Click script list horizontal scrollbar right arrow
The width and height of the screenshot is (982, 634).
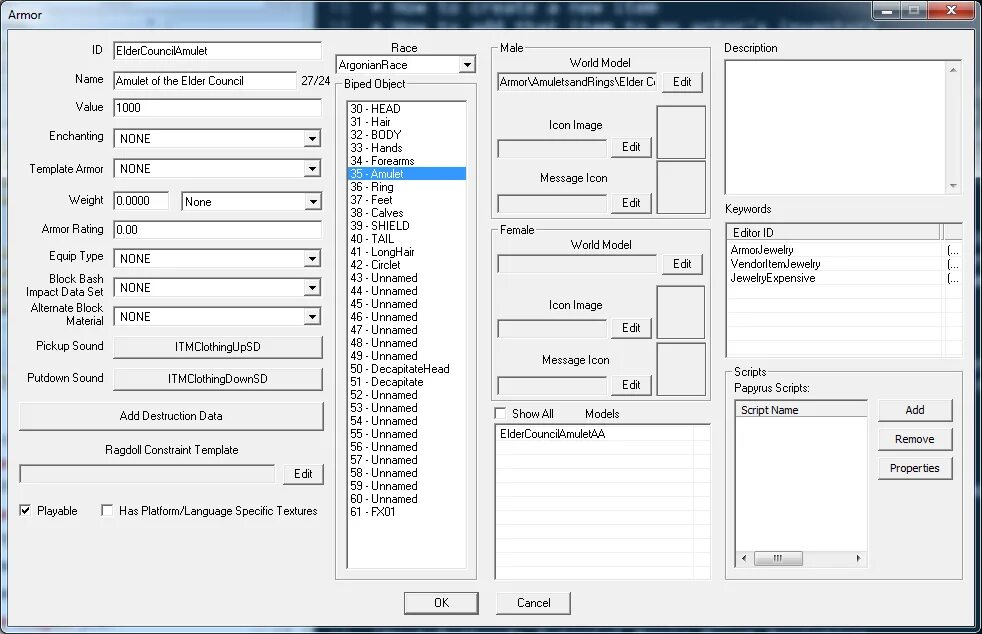(859, 558)
